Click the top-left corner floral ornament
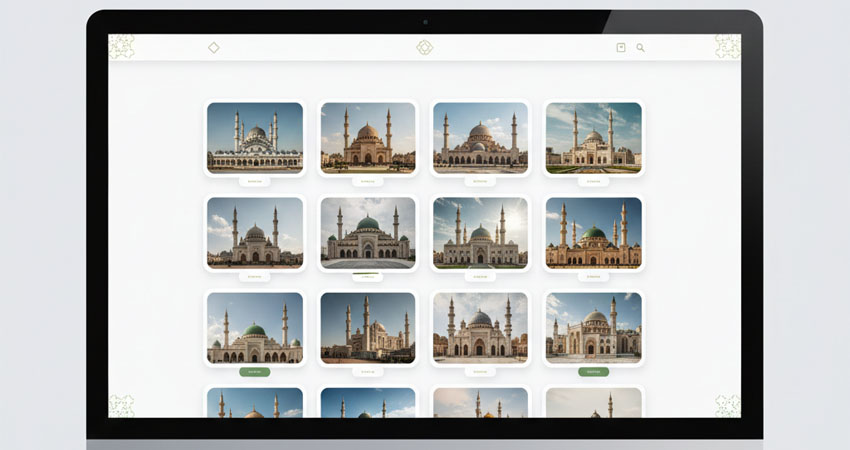 [121, 47]
